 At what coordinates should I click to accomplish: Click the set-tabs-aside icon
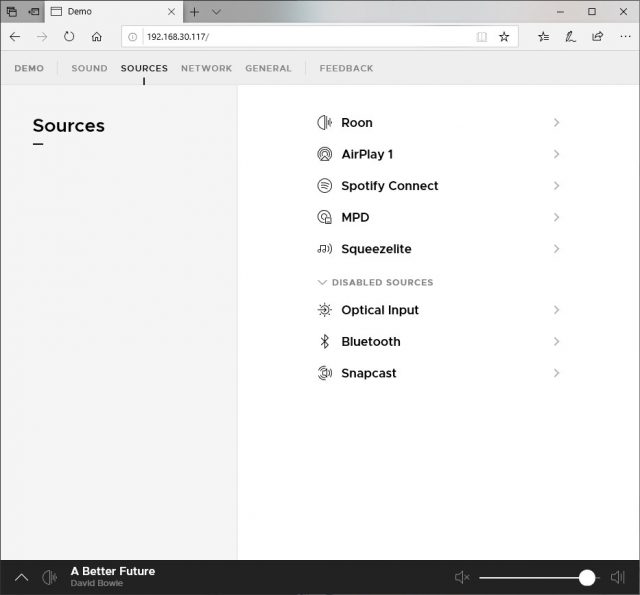[x=33, y=11]
